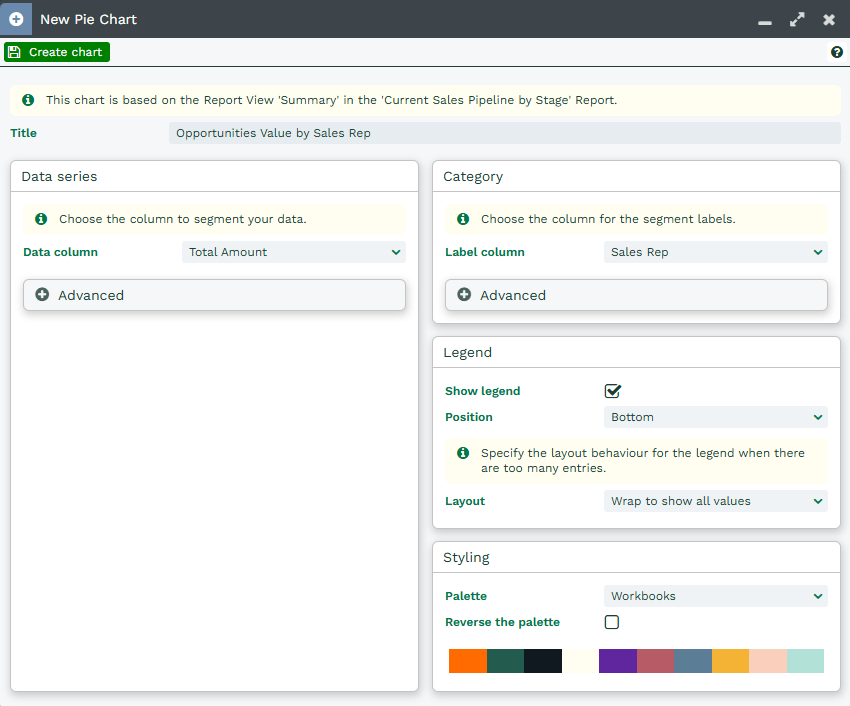Minimize the New Pie Chart window
850x706 pixels.
coord(765,21)
